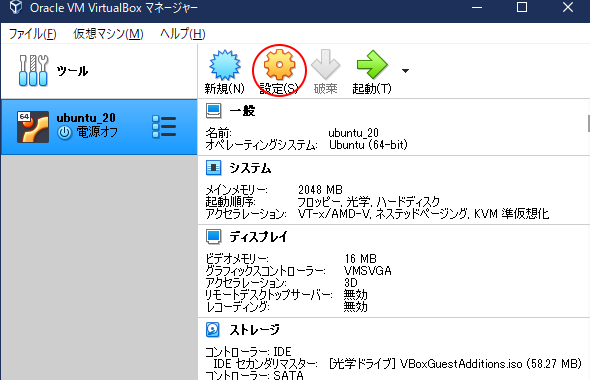590x380 pixels.
Task: Click the VBoxGuestAdditions.iso optical drive entry
Action: [x=455, y=364]
